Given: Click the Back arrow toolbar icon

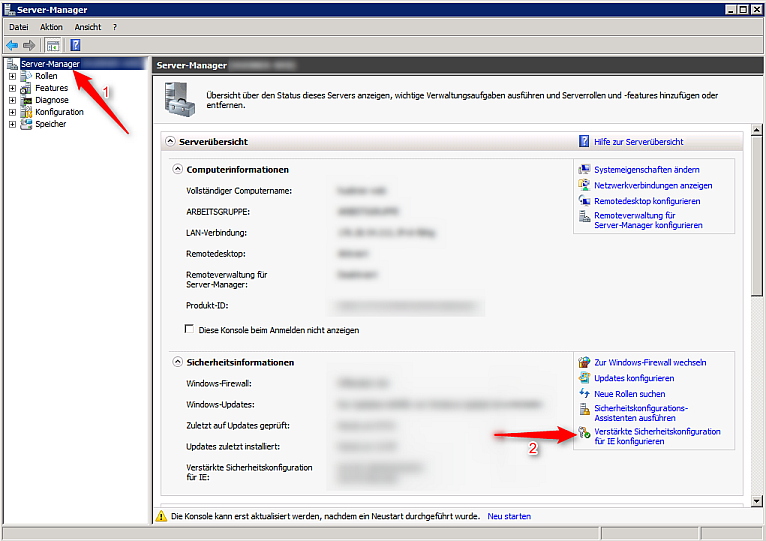Looking at the screenshot, I should pos(12,45).
